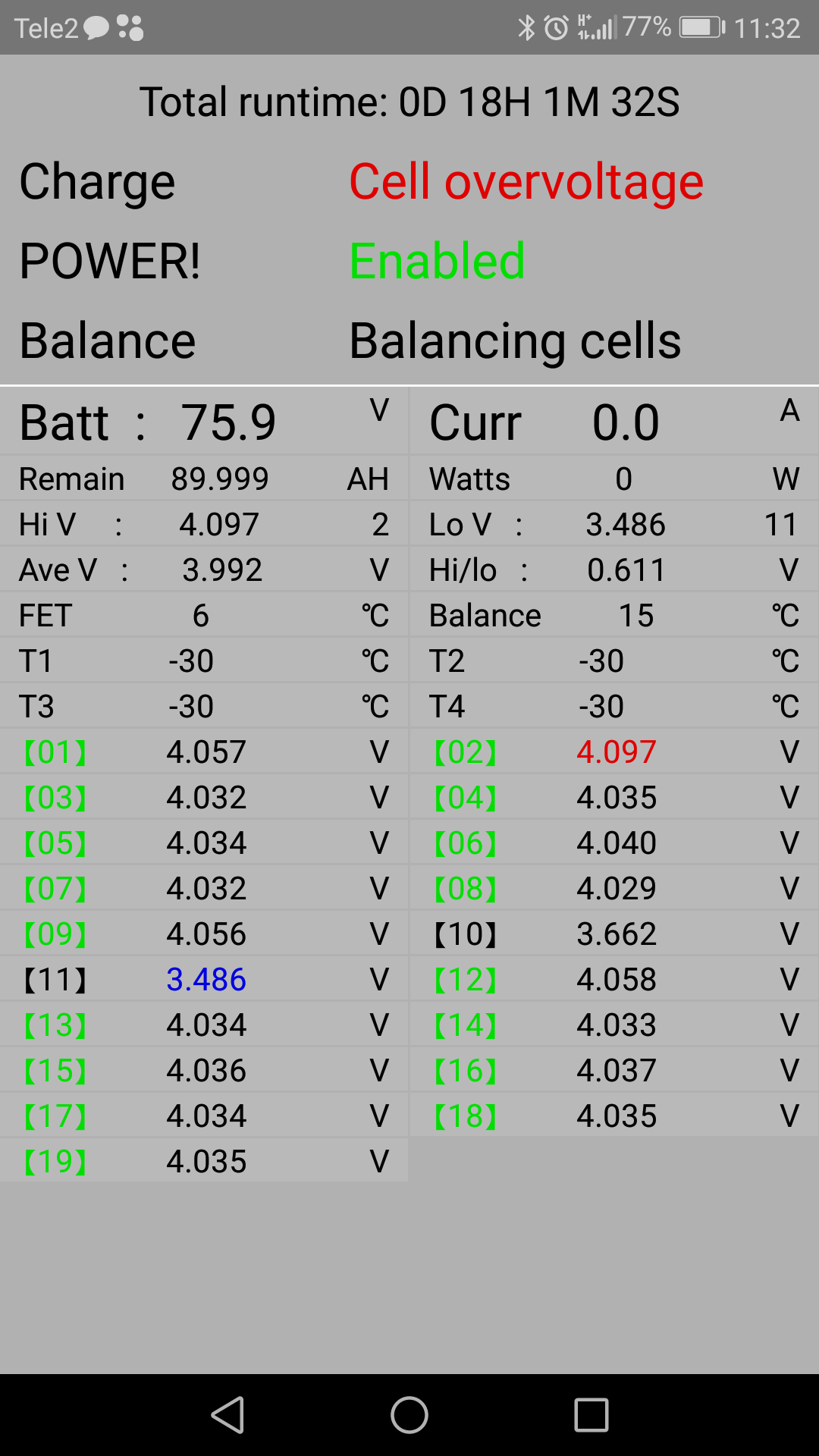Screen dimensions: 819x1456
Task: Tap the Bluetooth icon in status bar
Action: click(526, 28)
